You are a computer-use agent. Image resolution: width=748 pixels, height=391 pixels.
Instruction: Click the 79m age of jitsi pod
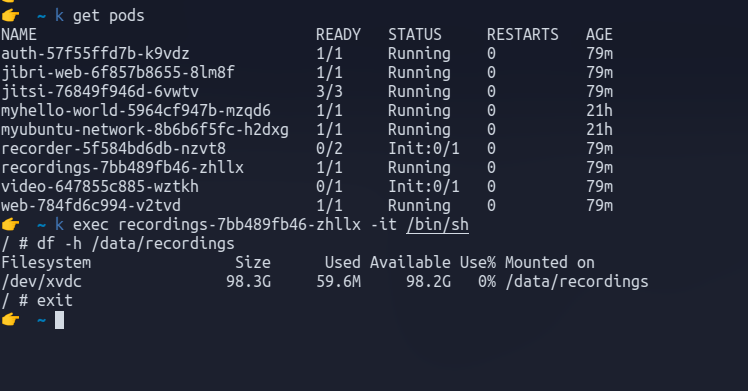click(599, 92)
